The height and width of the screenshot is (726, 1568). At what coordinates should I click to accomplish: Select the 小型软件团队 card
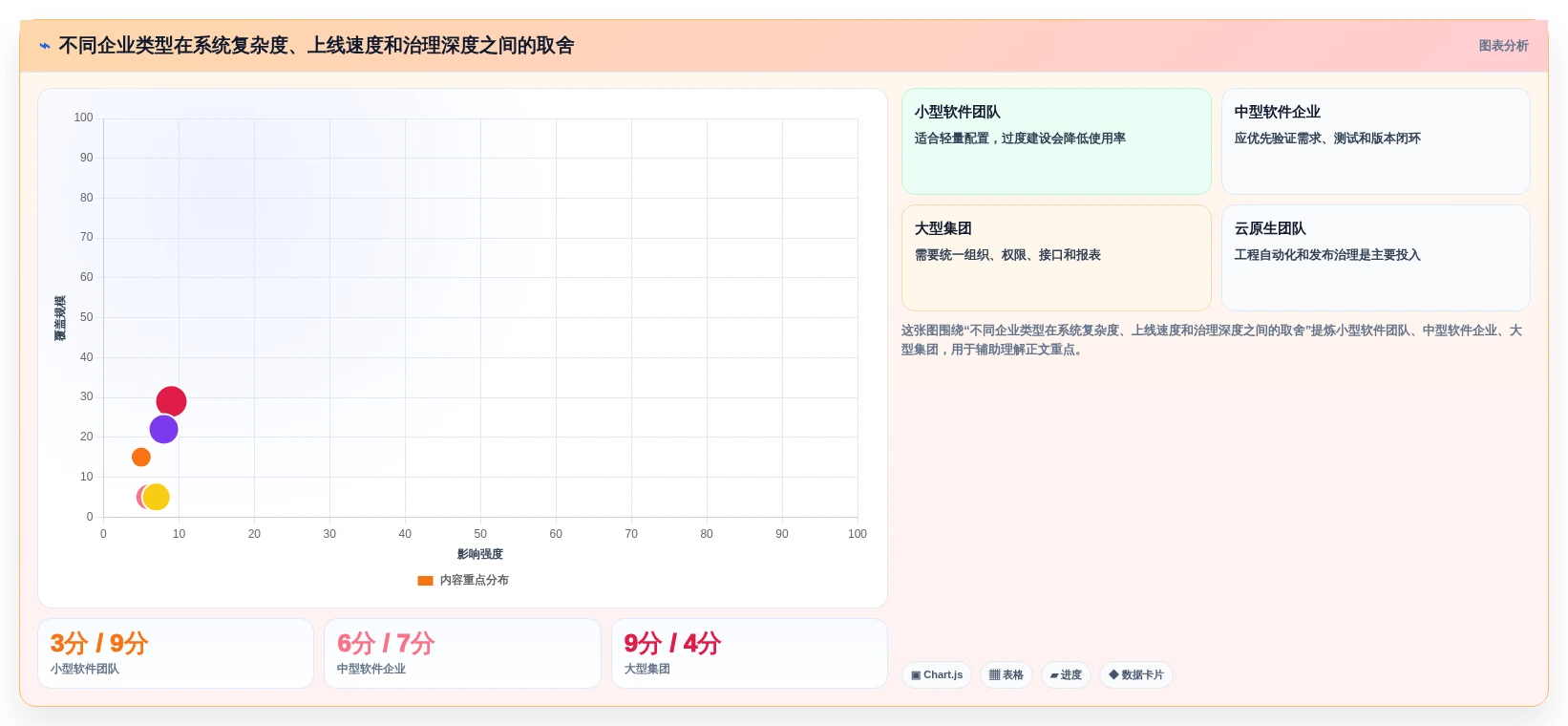pyautogui.click(x=1056, y=141)
